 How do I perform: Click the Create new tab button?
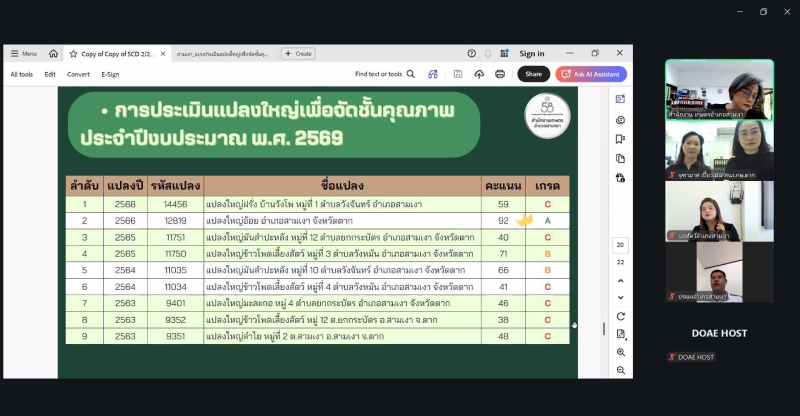[x=298, y=53]
